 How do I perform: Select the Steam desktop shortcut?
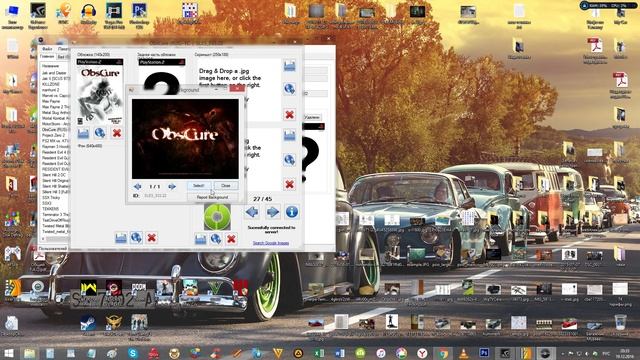tap(88, 325)
